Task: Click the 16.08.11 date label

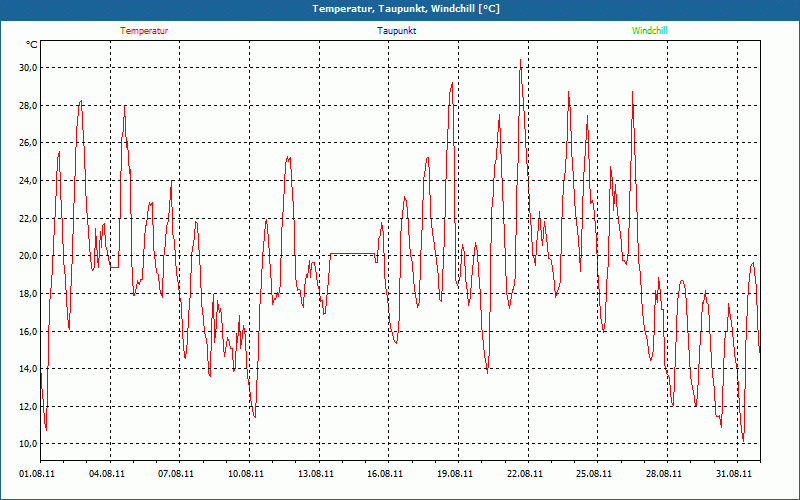Action: [385, 473]
